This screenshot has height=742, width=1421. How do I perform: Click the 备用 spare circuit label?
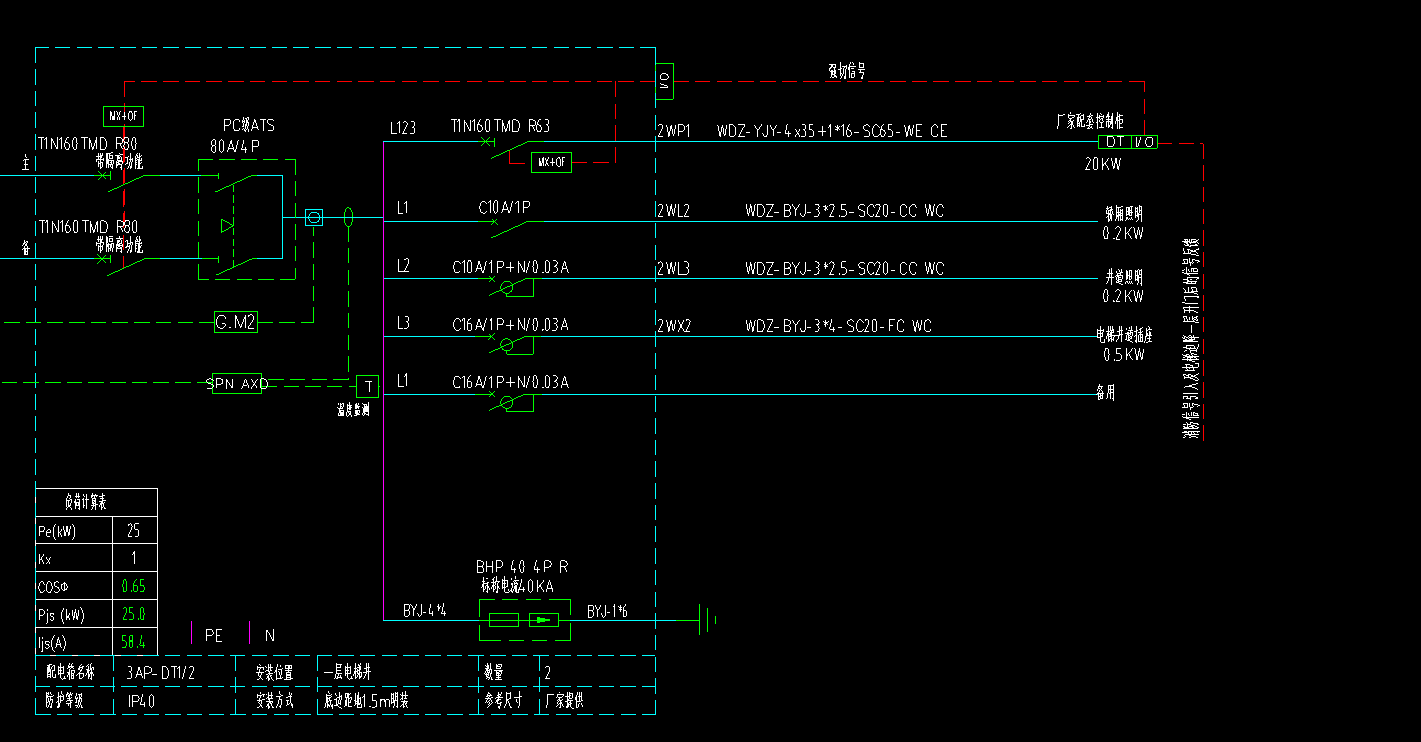click(x=1105, y=393)
